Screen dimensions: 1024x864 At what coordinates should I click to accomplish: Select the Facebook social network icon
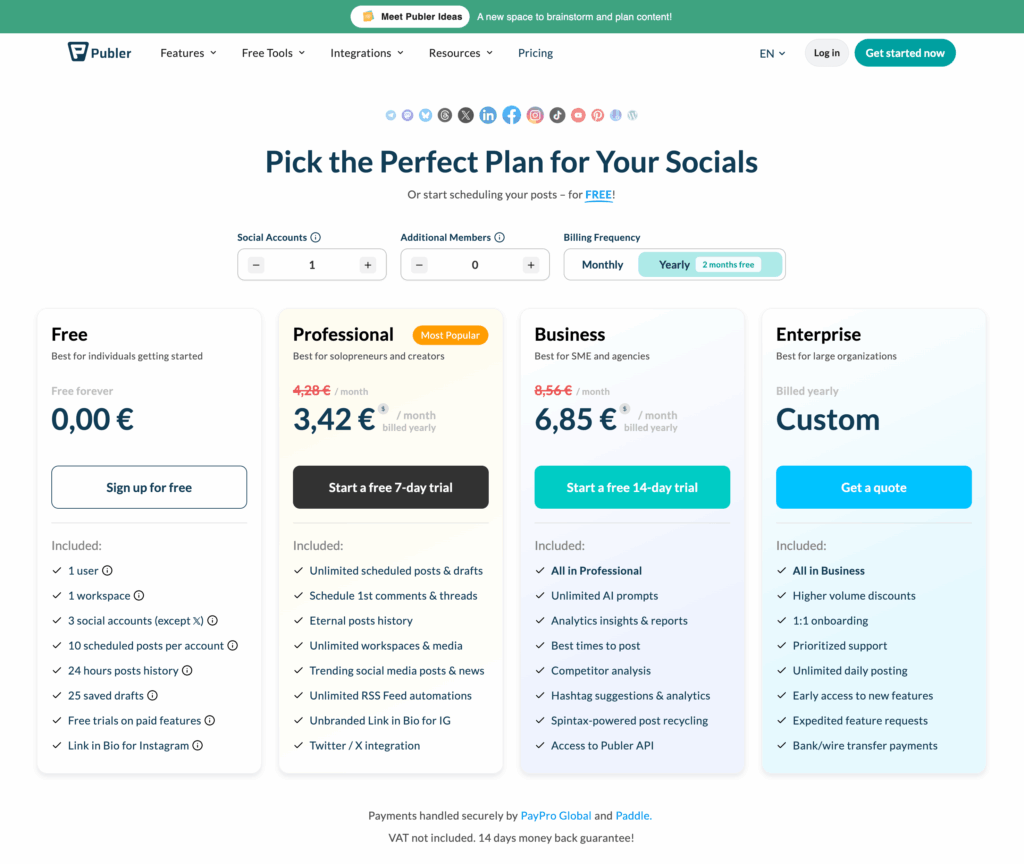click(511, 115)
